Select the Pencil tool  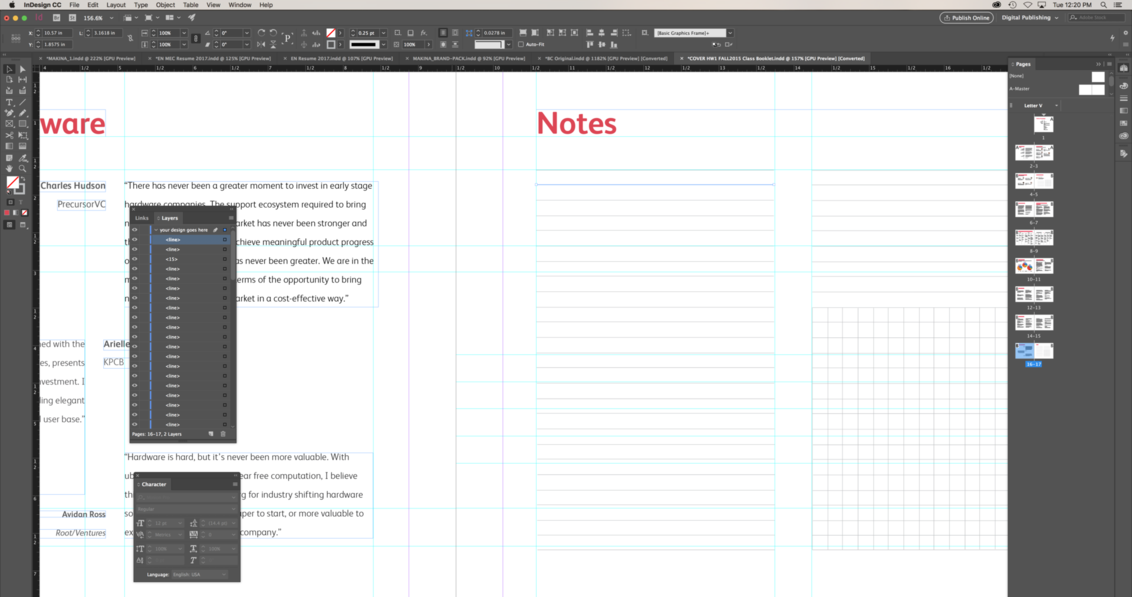pyautogui.click(x=22, y=113)
